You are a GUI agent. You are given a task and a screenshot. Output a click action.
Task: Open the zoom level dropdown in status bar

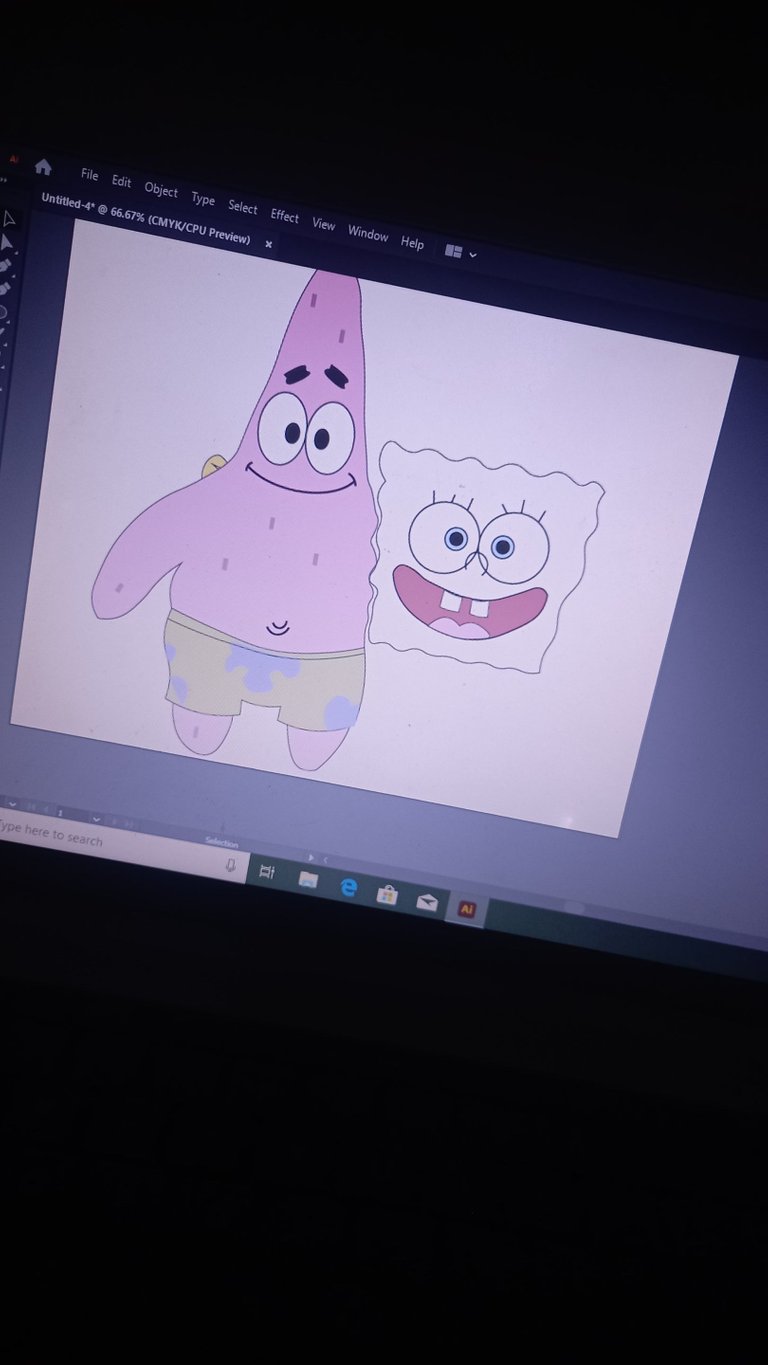11,803
